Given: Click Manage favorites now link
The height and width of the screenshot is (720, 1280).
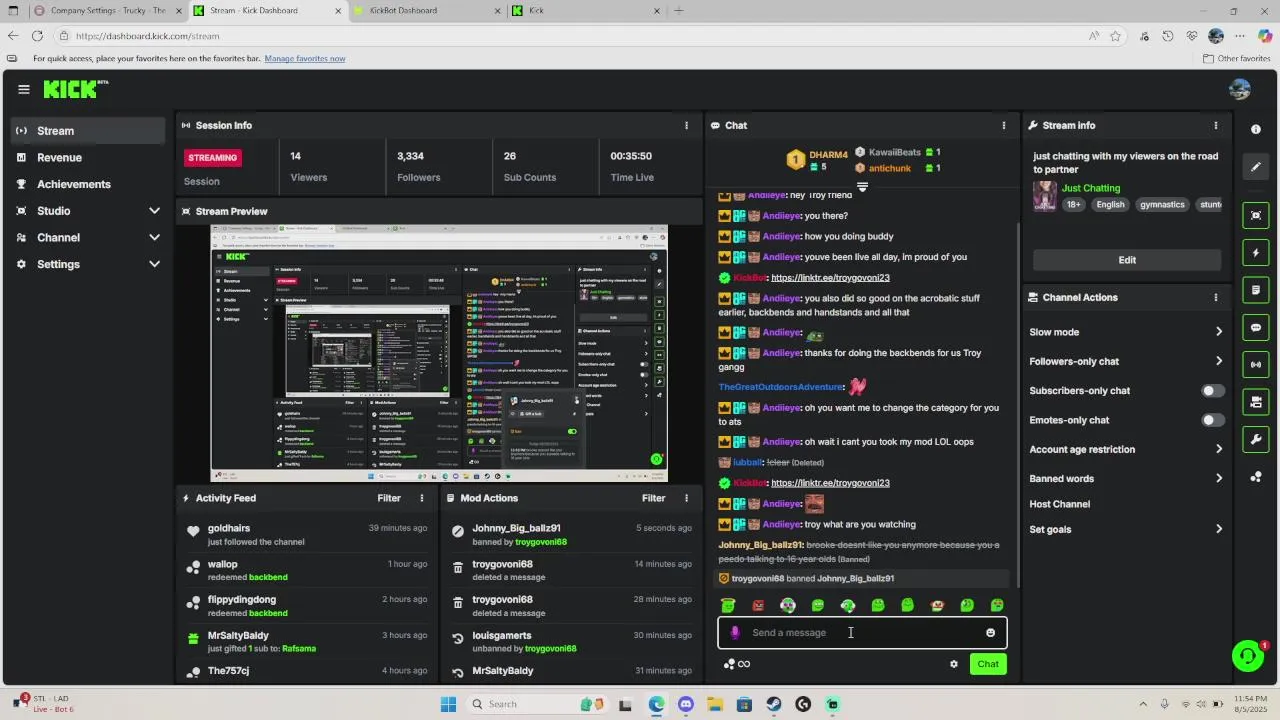Looking at the screenshot, I should tap(305, 58).
